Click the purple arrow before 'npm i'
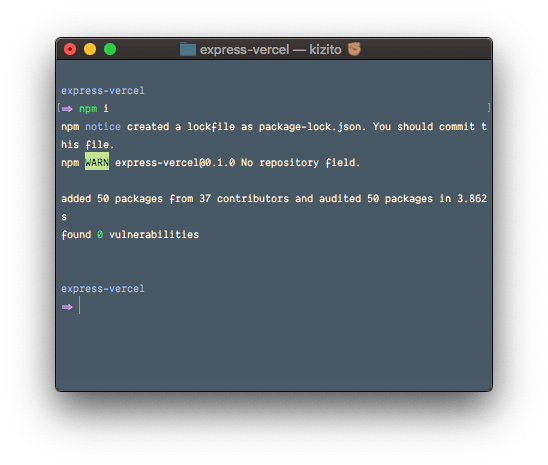Image resolution: width=548 pixels, height=465 pixels. coord(67,109)
